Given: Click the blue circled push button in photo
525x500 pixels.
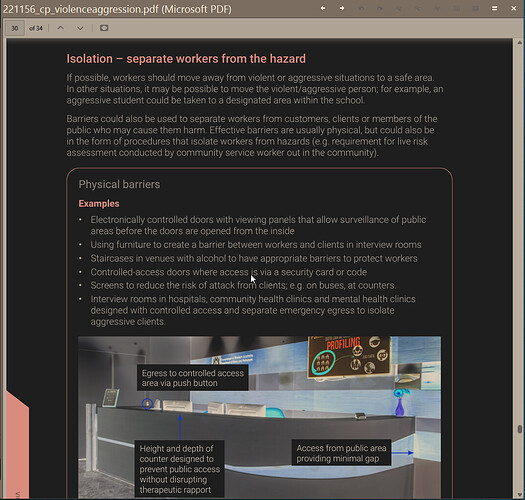Looking at the screenshot, I should pyautogui.click(x=147, y=404).
